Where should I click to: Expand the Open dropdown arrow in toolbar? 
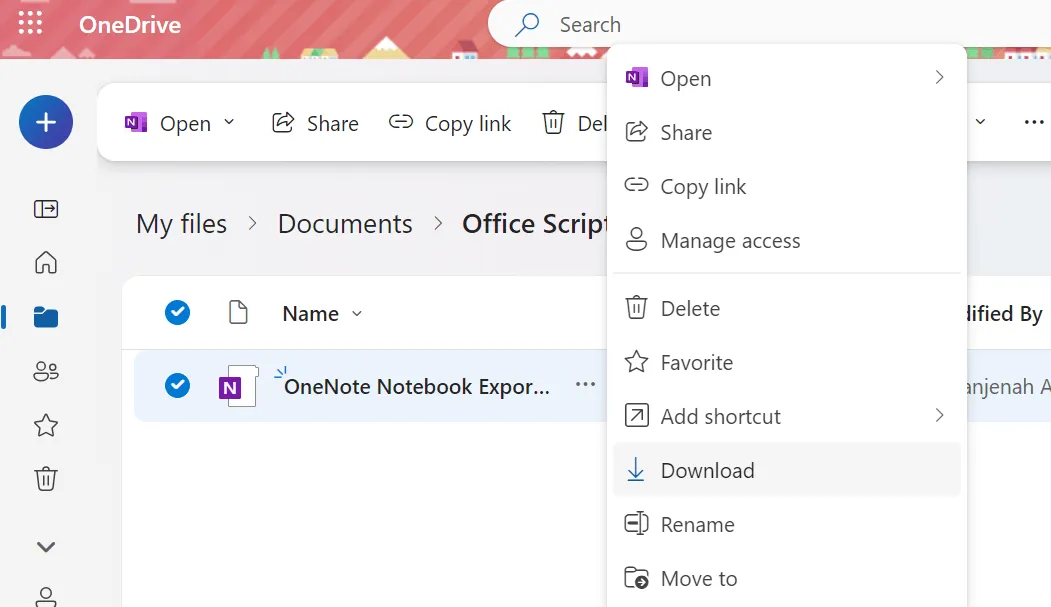[229, 122]
